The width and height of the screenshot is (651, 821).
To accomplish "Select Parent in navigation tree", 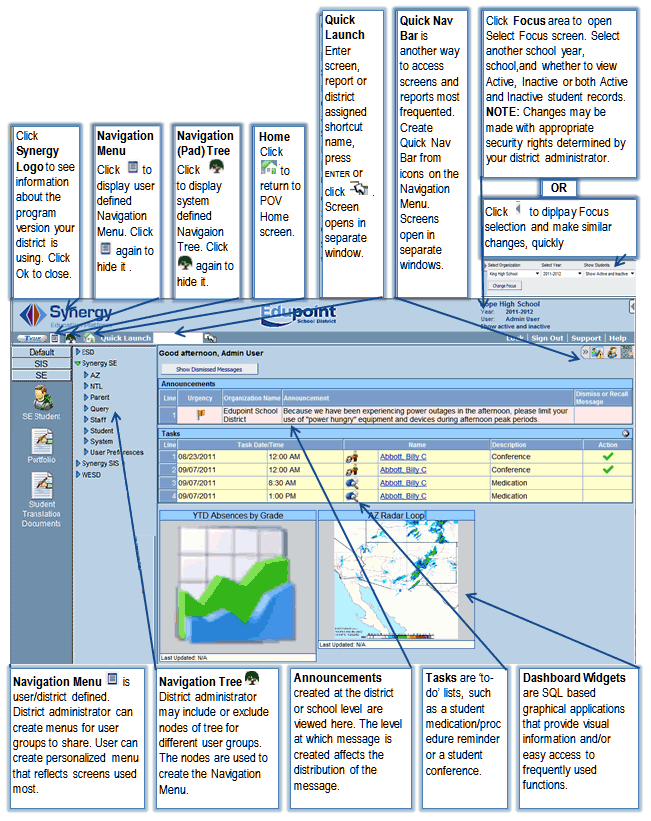I will 100,397.
